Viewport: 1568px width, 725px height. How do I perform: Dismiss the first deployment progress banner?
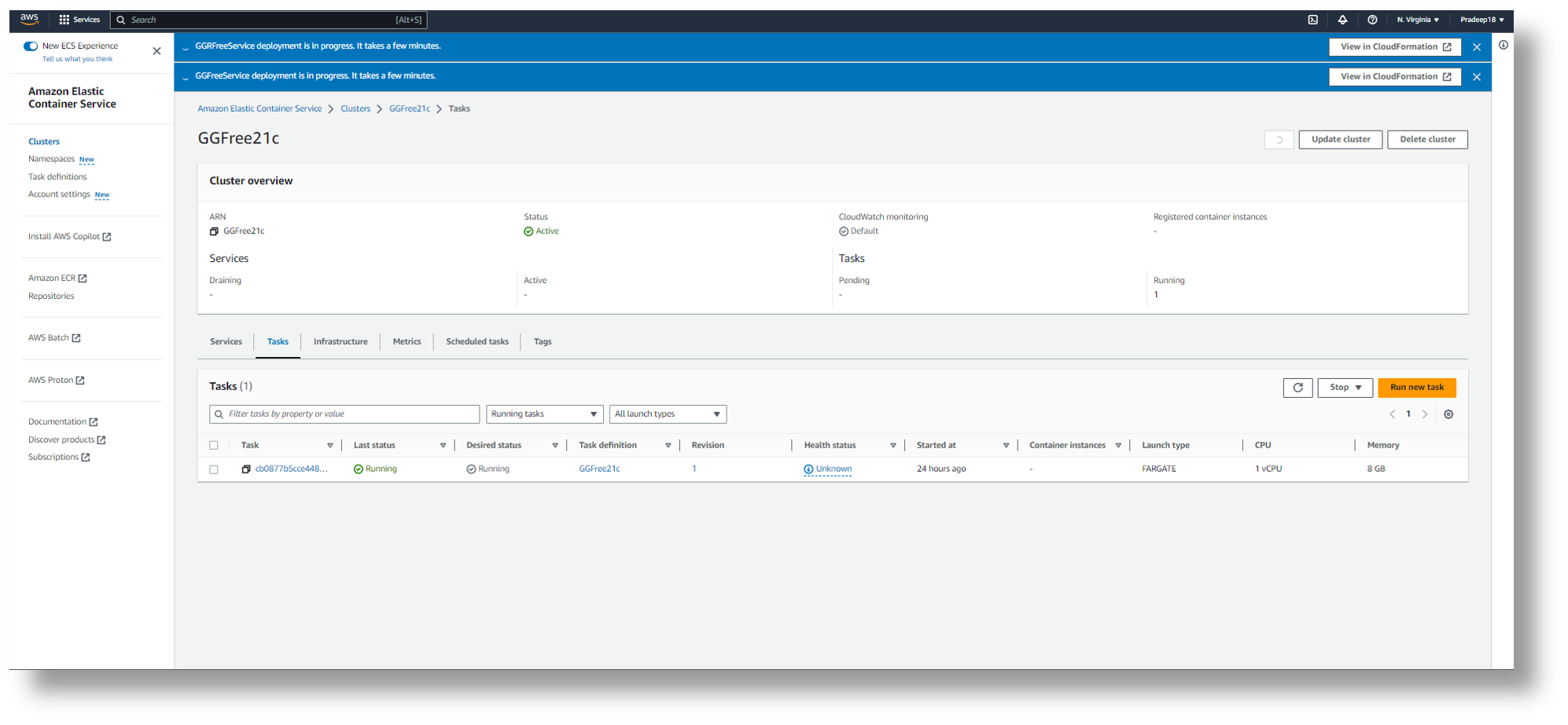coord(1477,47)
